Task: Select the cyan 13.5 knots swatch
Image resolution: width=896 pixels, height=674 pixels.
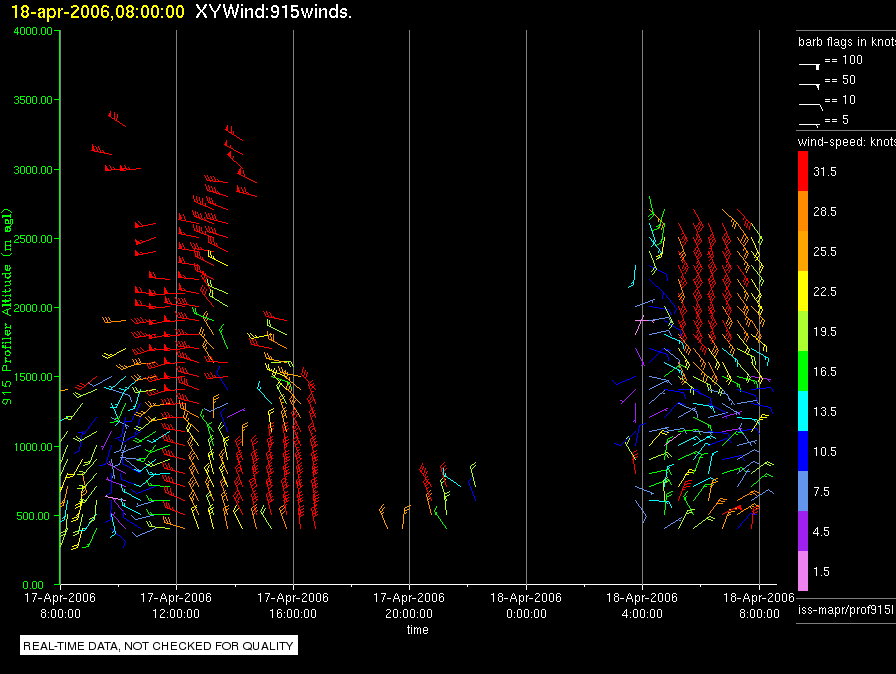Action: (x=803, y=411)
